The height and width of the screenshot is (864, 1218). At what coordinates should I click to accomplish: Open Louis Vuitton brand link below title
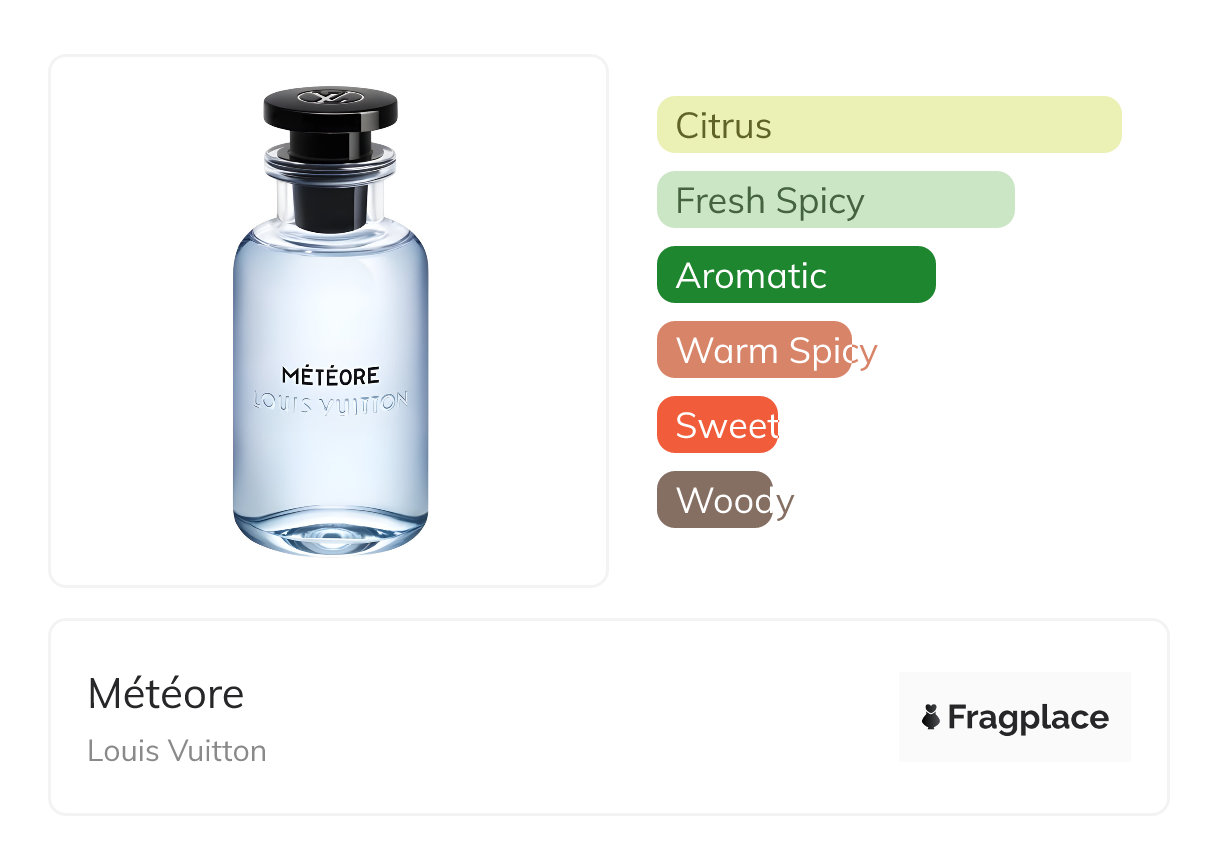point(177,751)
